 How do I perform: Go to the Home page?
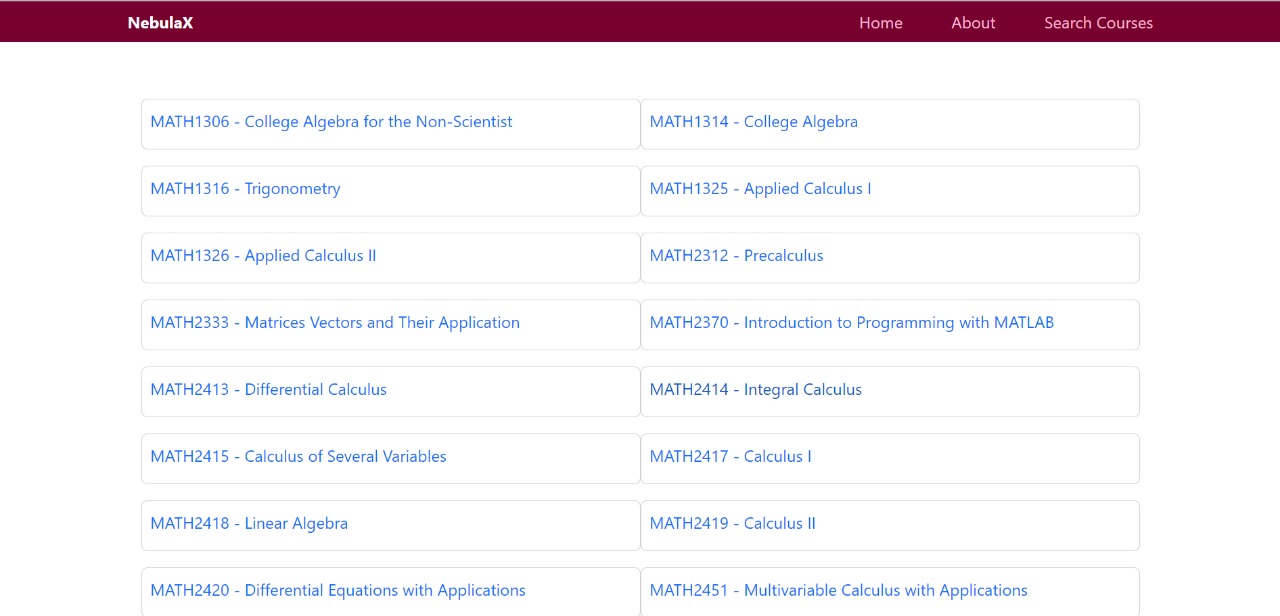pos(881,23)
